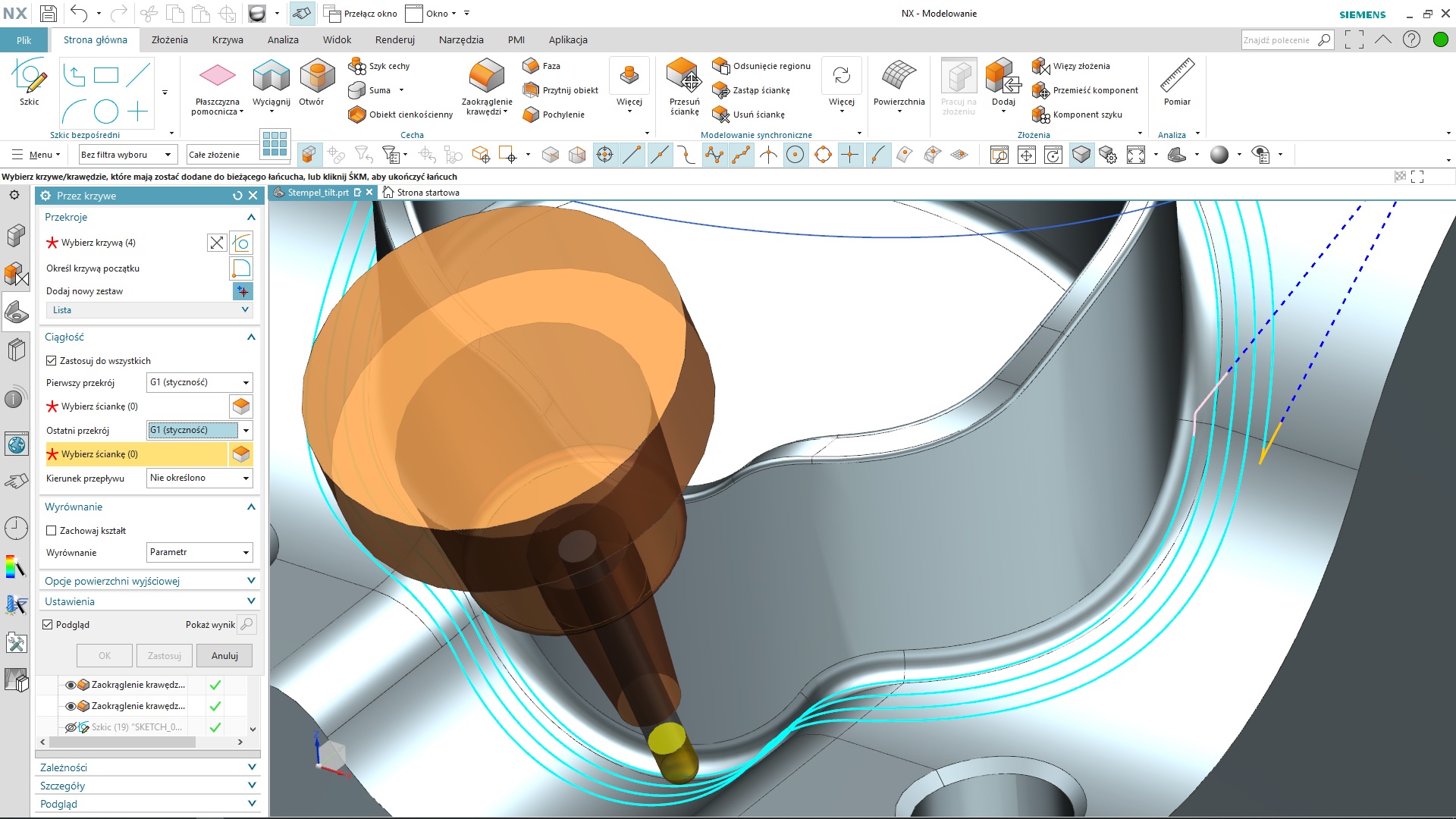Open the Szkic sketch tool

click(30, 81)
